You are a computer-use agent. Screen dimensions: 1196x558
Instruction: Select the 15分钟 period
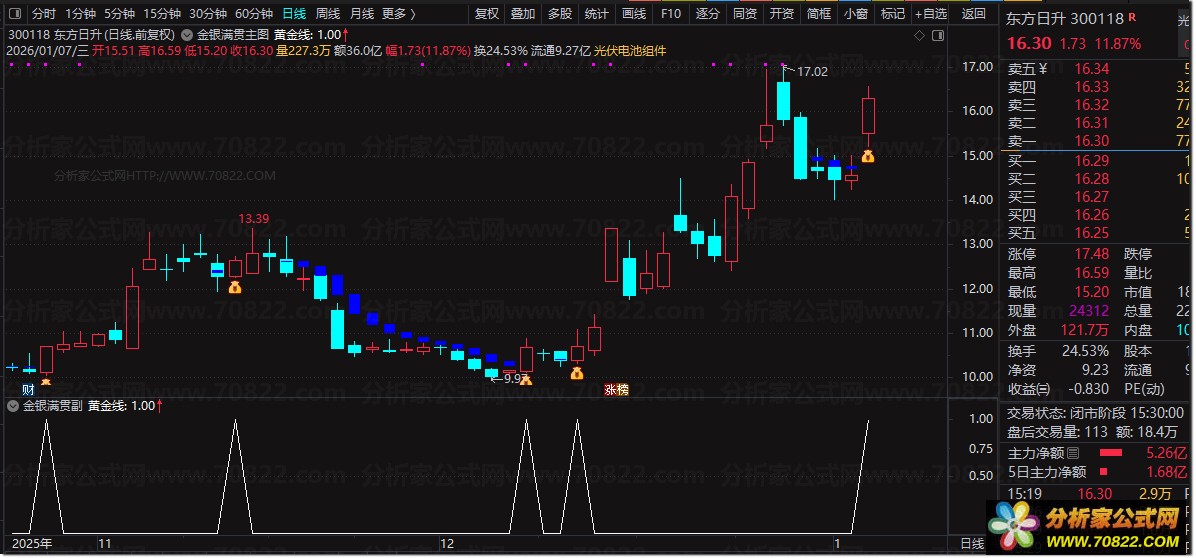click(x=162, y=14)
